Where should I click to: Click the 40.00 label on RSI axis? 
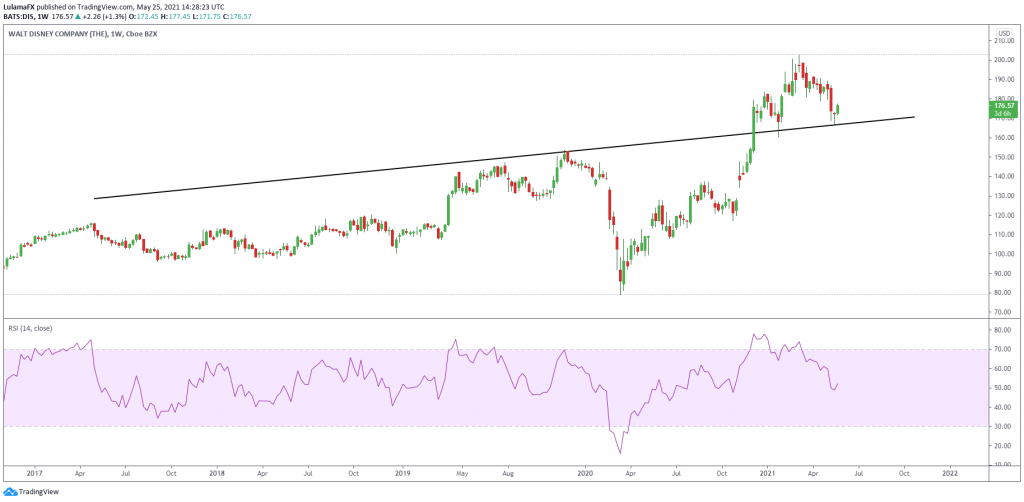[x=1004, y=407]
